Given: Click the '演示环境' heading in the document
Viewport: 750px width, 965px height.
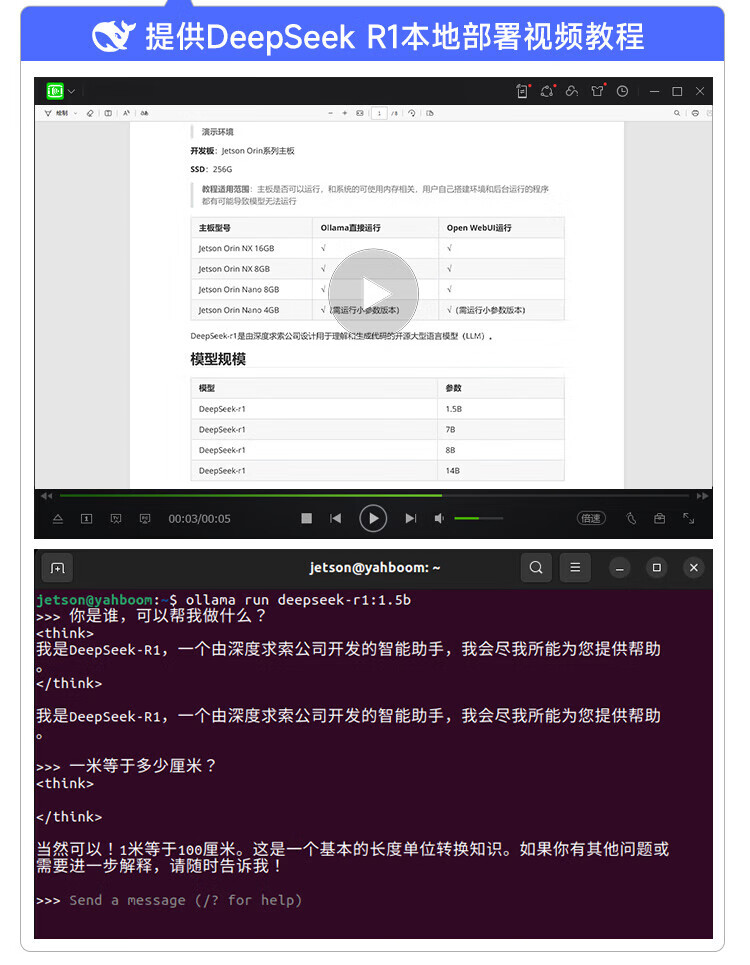Looking at the screenshot, I should 217,132.
